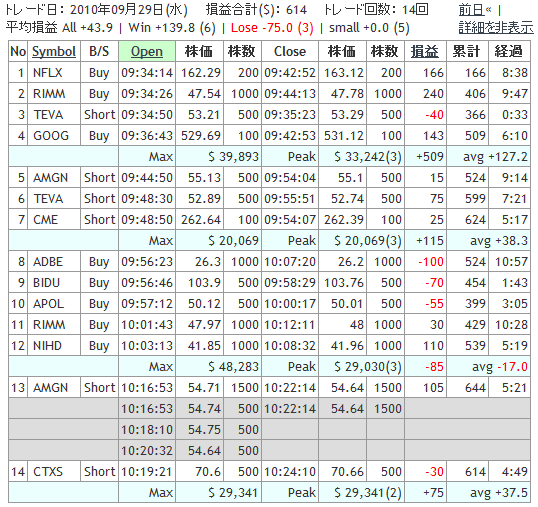Click the Lose -75.0 (3) statistic

point(272,27)
